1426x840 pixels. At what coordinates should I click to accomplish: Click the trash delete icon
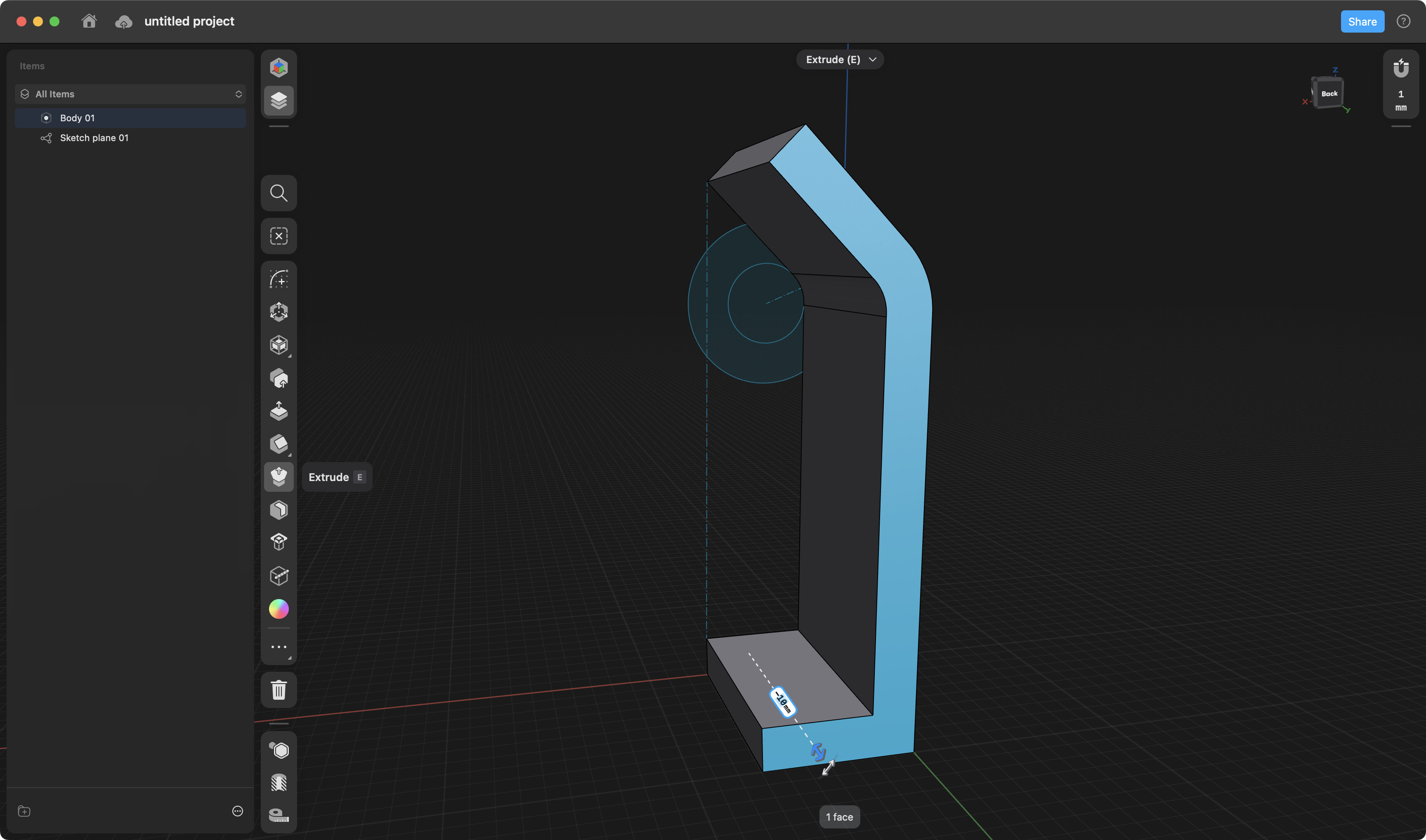pos(279,690)
